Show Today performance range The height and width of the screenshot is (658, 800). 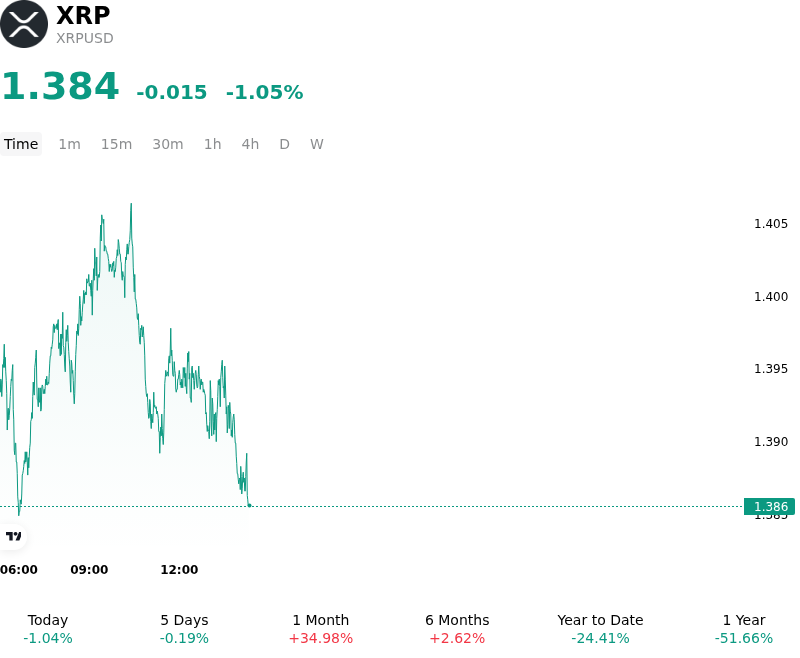coord(47,629)
